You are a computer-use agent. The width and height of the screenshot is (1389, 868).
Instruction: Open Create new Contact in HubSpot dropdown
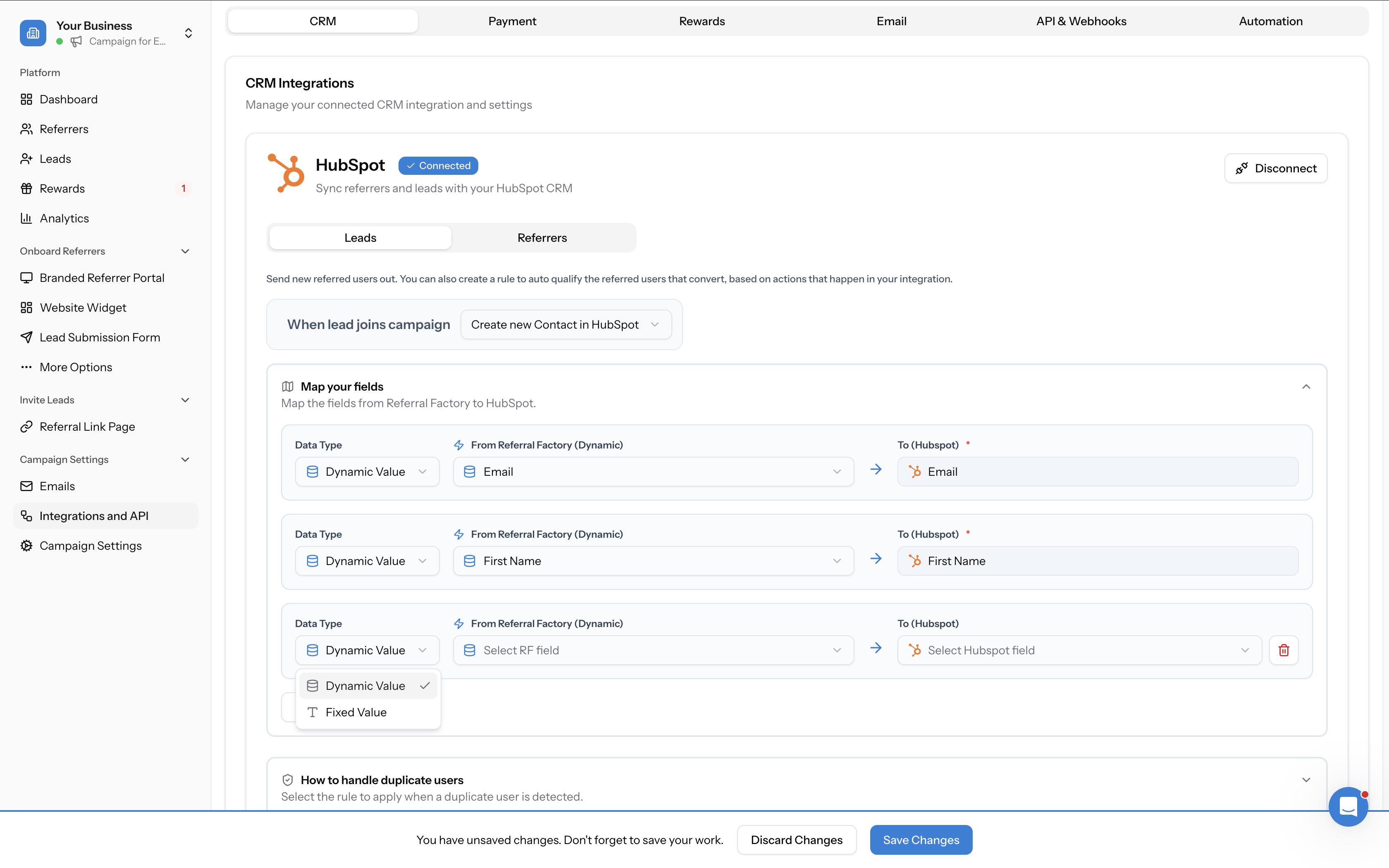click(x=566, y=324)
